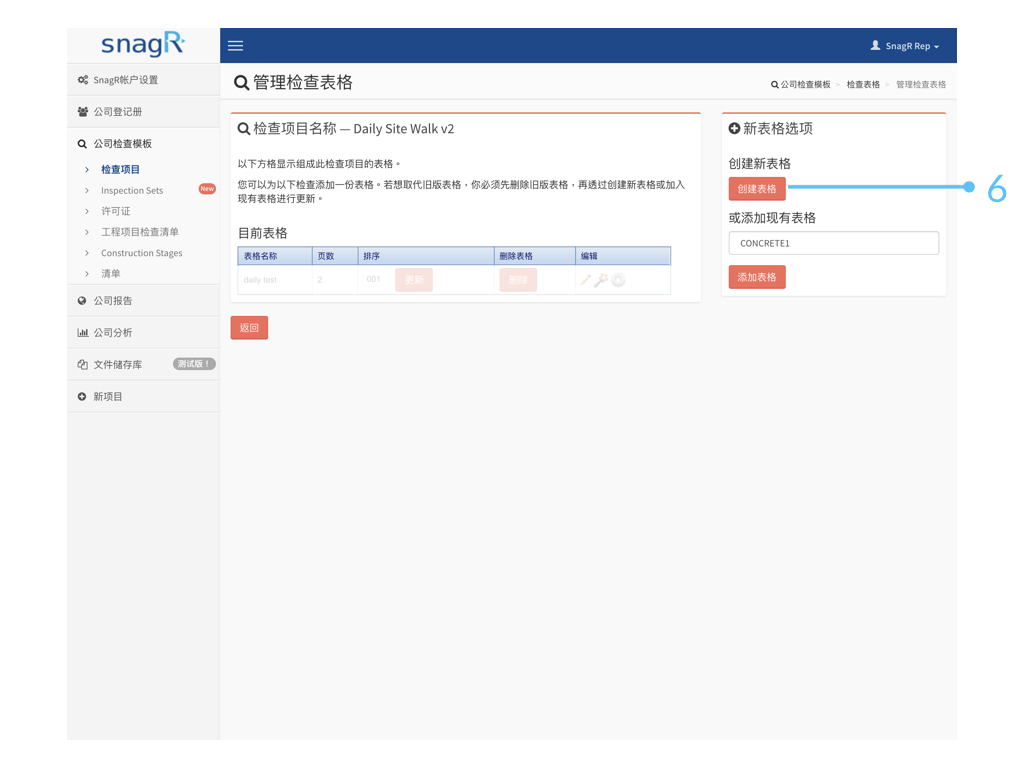Click the 排序 column header

point(426,256)
